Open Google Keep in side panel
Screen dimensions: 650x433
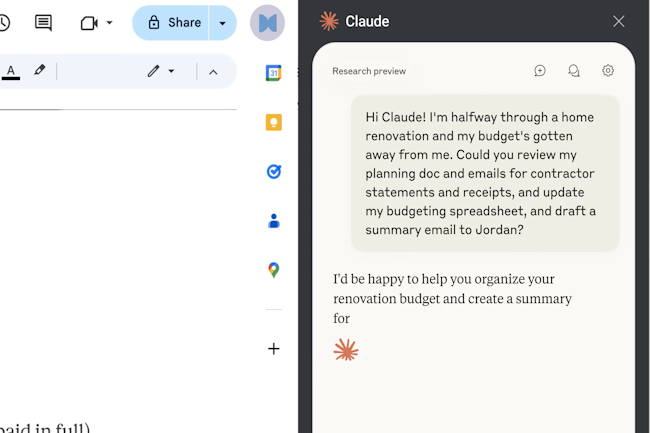point(274,122)
